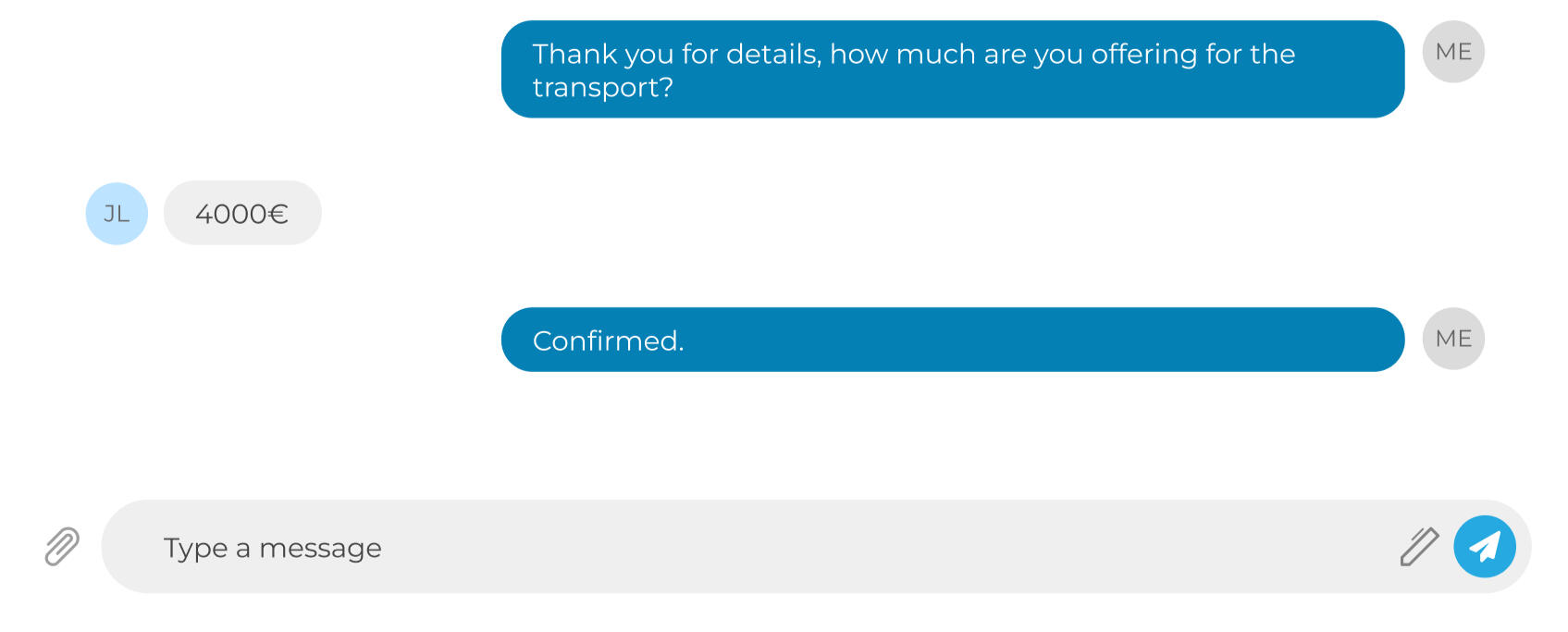Click the JL initials circle
Screen dimensions: 1568x632
(x=117, y=214)
